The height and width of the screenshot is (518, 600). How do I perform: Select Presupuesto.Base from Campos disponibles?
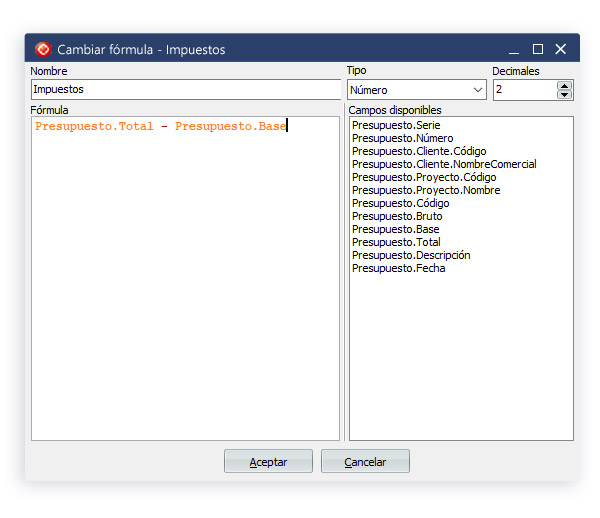click(x=395, y=229)
